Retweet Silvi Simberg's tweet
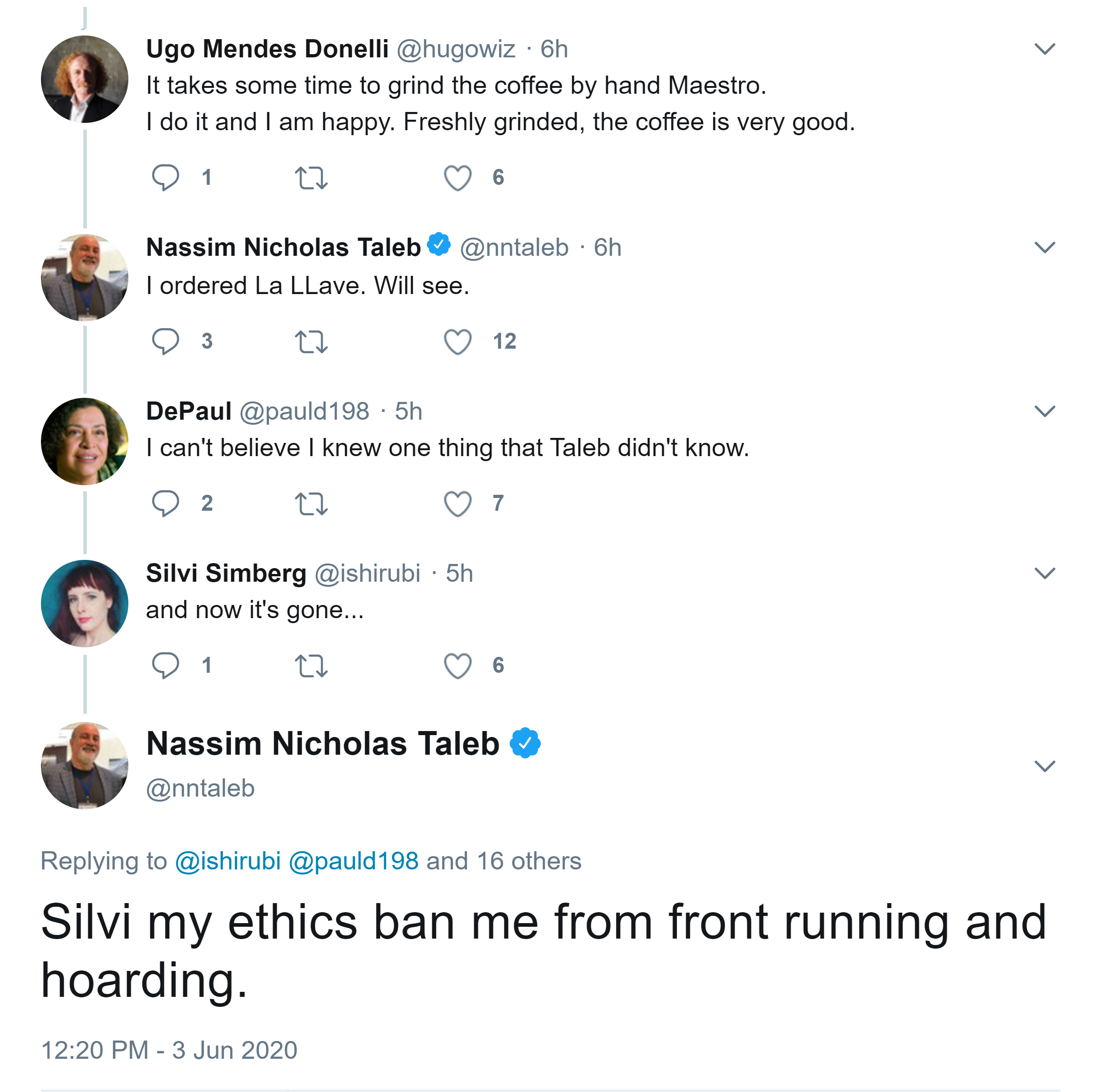Viewport: 1101px width, 1092px height. point(311,665)
